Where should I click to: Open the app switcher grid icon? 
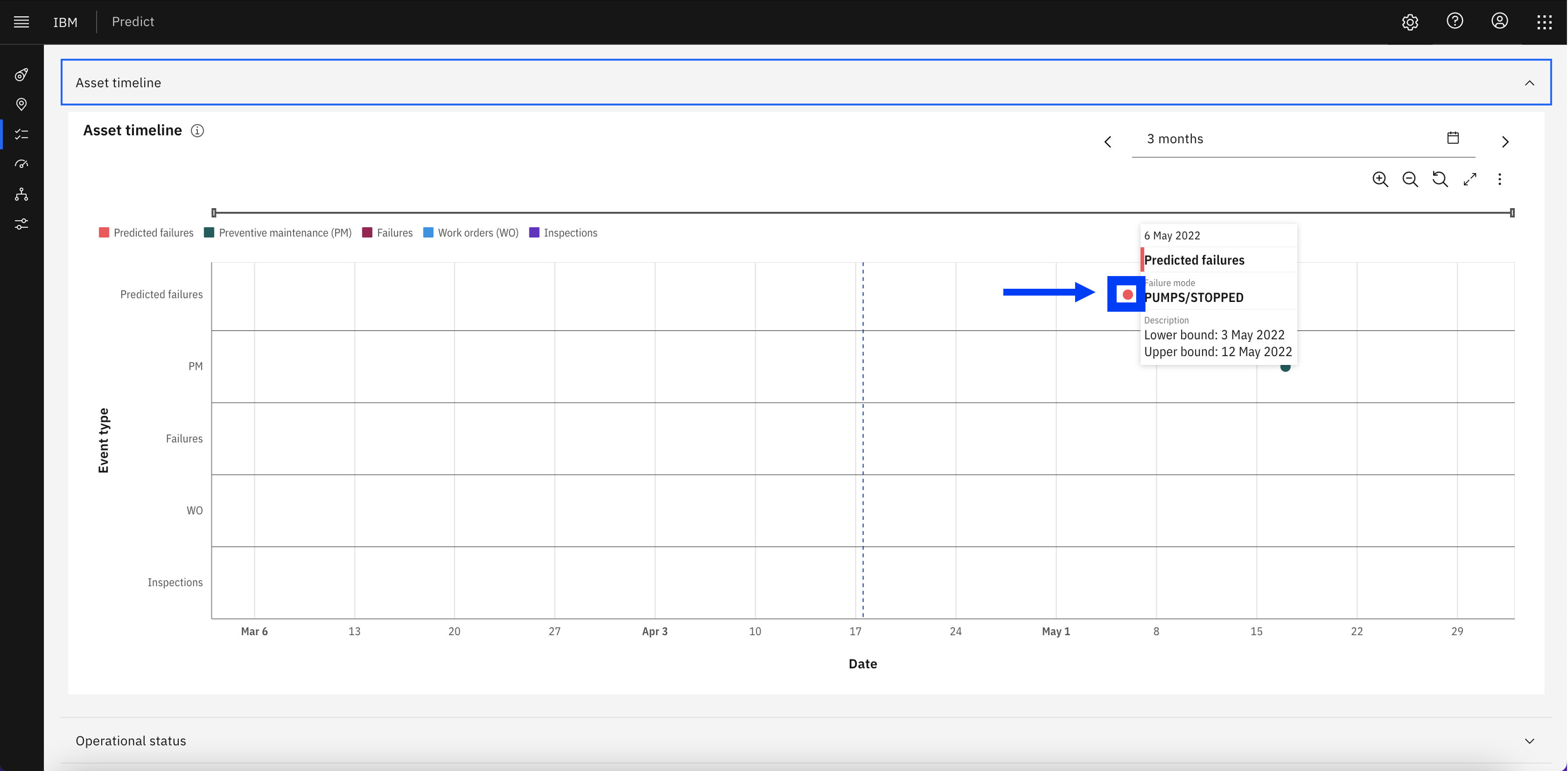coord(1544,22)
